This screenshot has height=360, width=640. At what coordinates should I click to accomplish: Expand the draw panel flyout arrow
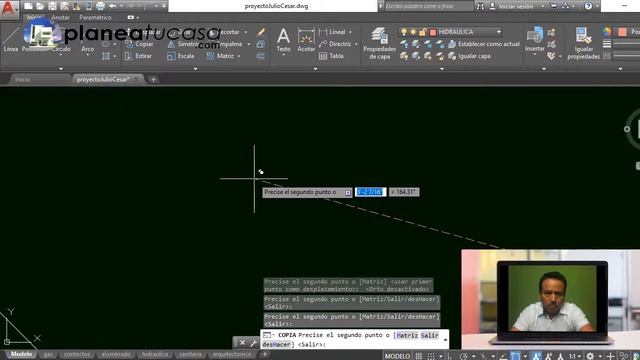tap(61, 69)
